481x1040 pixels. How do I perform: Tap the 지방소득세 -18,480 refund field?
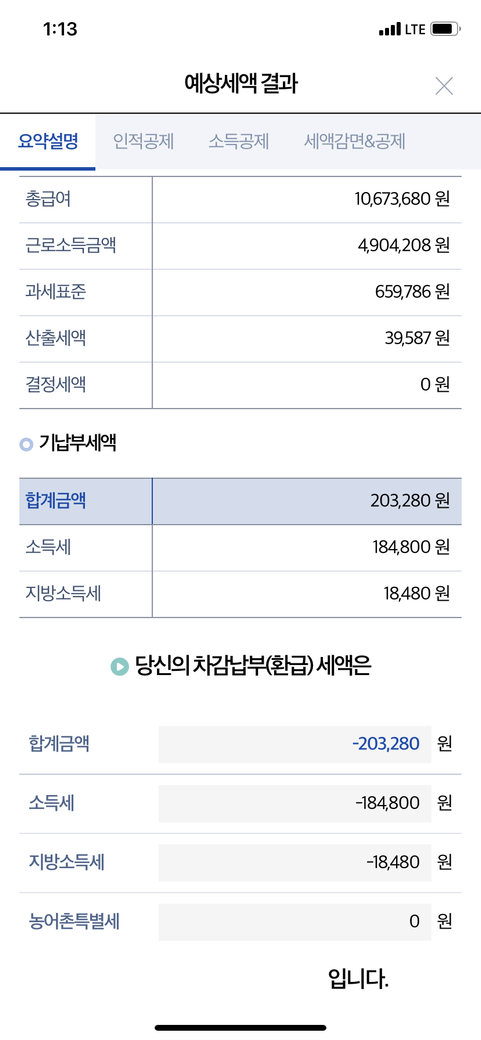pyautogui.click(x=295, y=862)
